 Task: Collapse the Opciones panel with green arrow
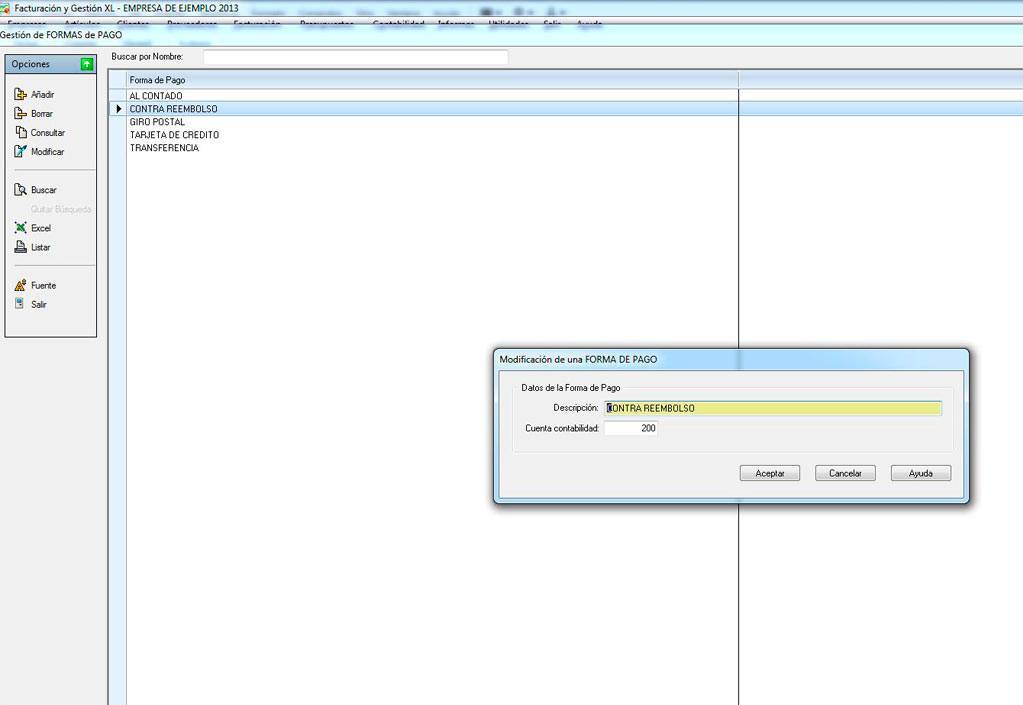pyautogui.click(x=87, y=64)
